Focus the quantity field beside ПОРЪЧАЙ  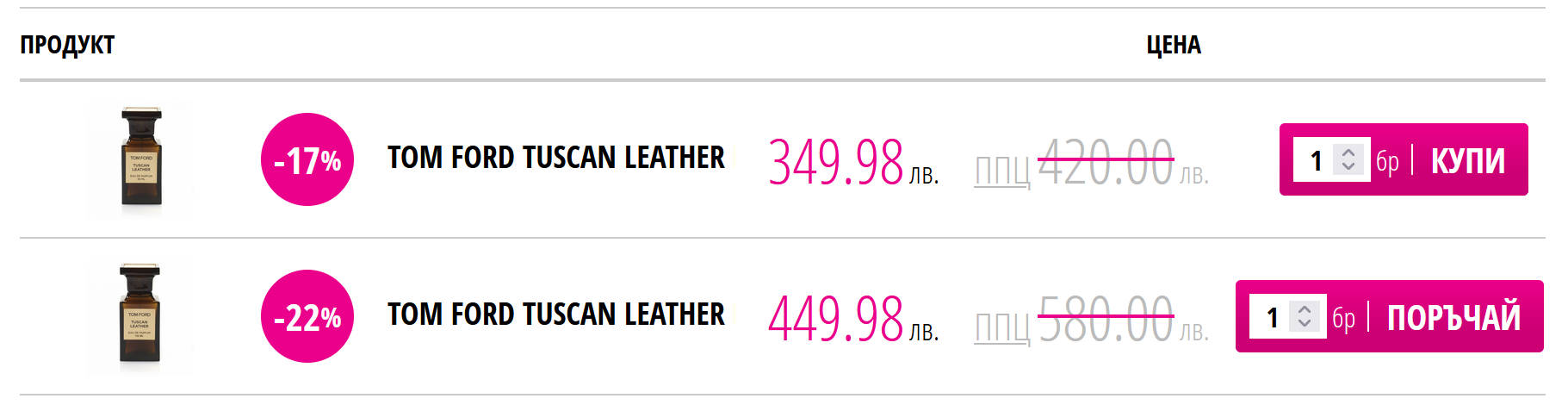click(x=1272, y=317)
